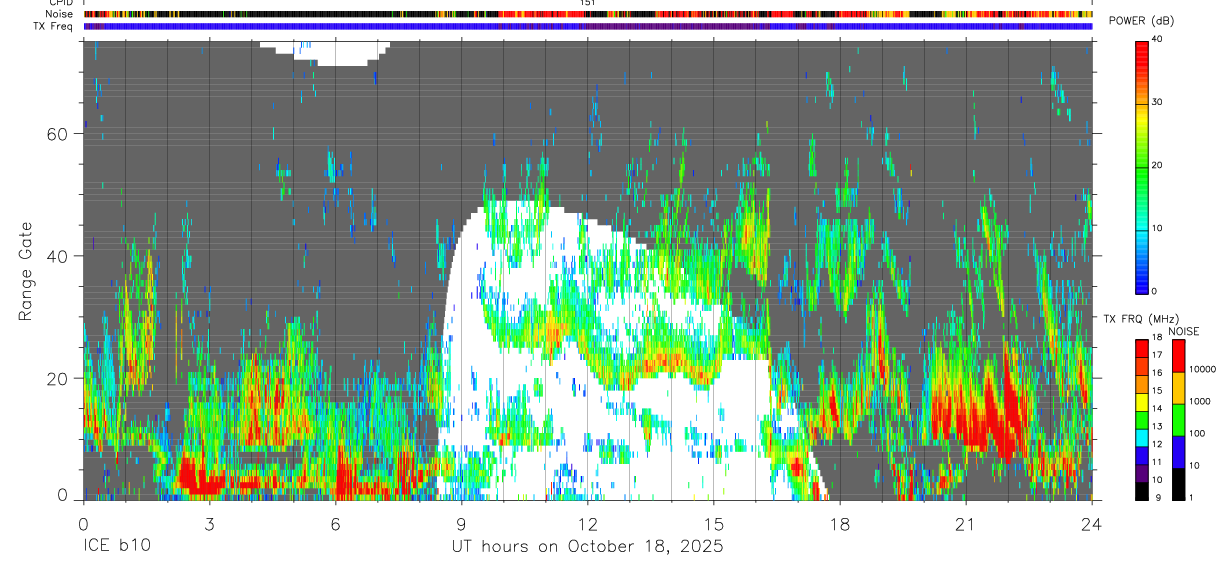Click the 'POWER (dB)' colorbar title
Image resolution: width=1228 pixels, height=567 pixels.
pyautogui.click(x=1142, y=21)
